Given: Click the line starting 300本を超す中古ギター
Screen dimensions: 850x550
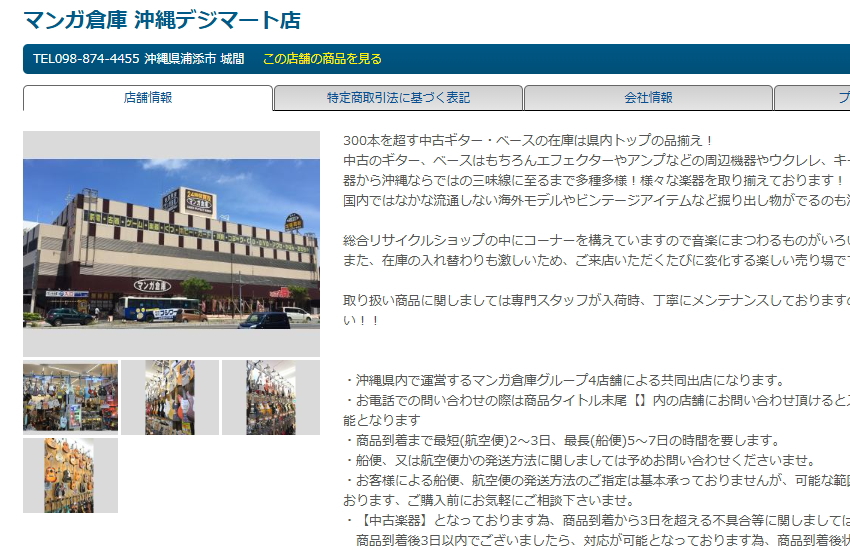Looking at the screenshot, I should (x=529, y=140).
